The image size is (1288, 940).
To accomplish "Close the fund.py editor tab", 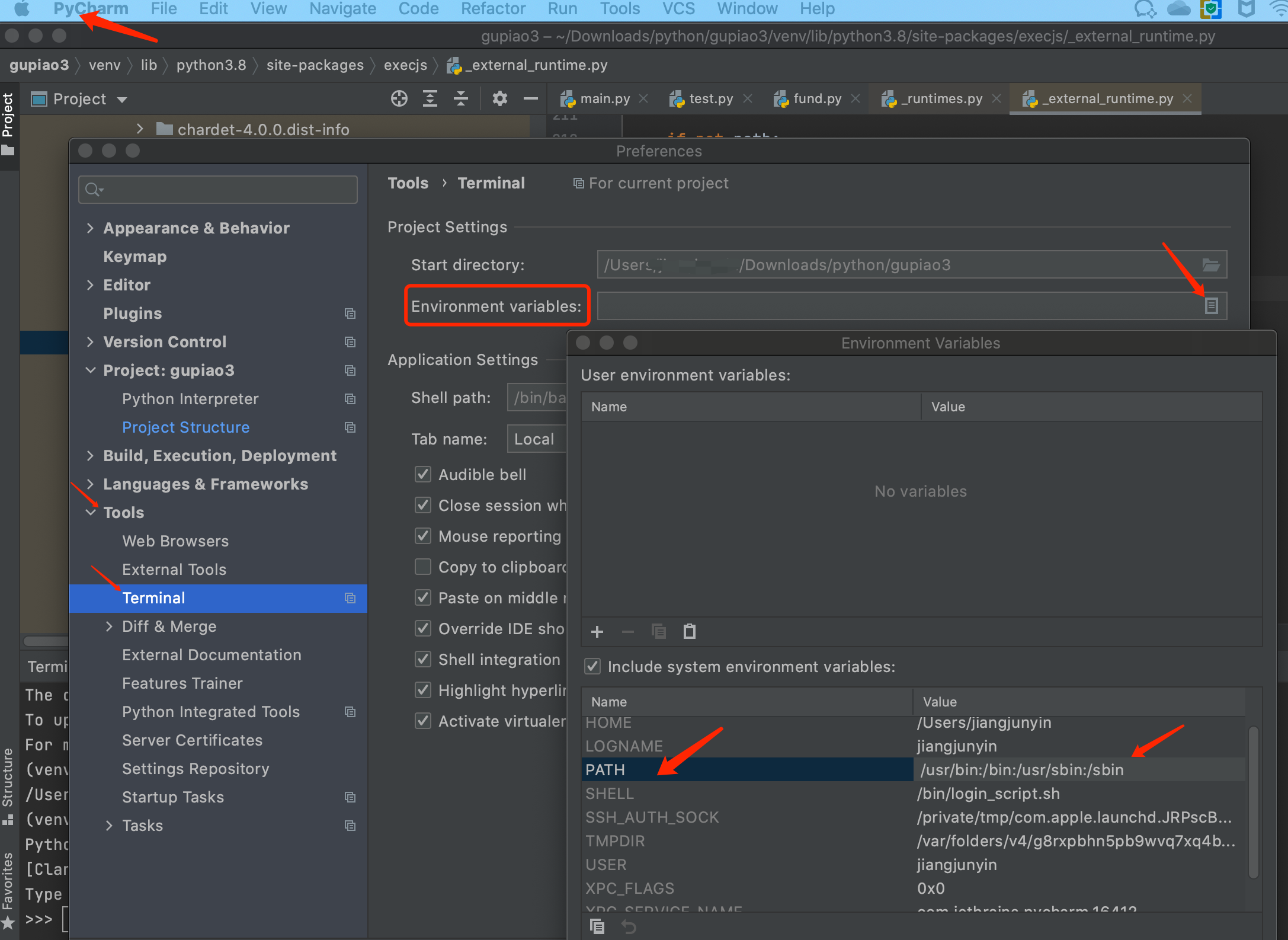I will pyautogui.click(x=856, y=99).
